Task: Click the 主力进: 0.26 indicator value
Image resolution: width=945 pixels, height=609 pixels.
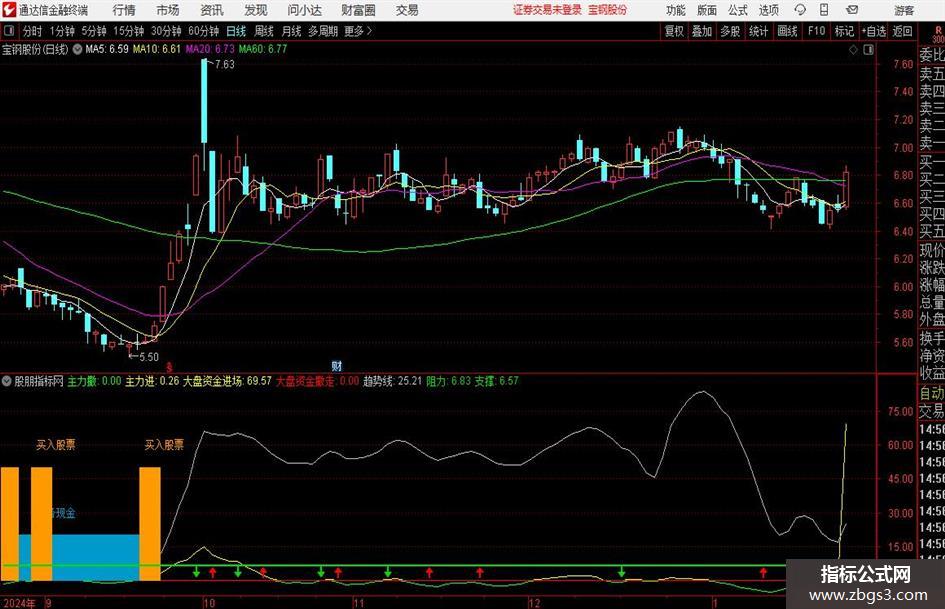Action: click(152, 381)
